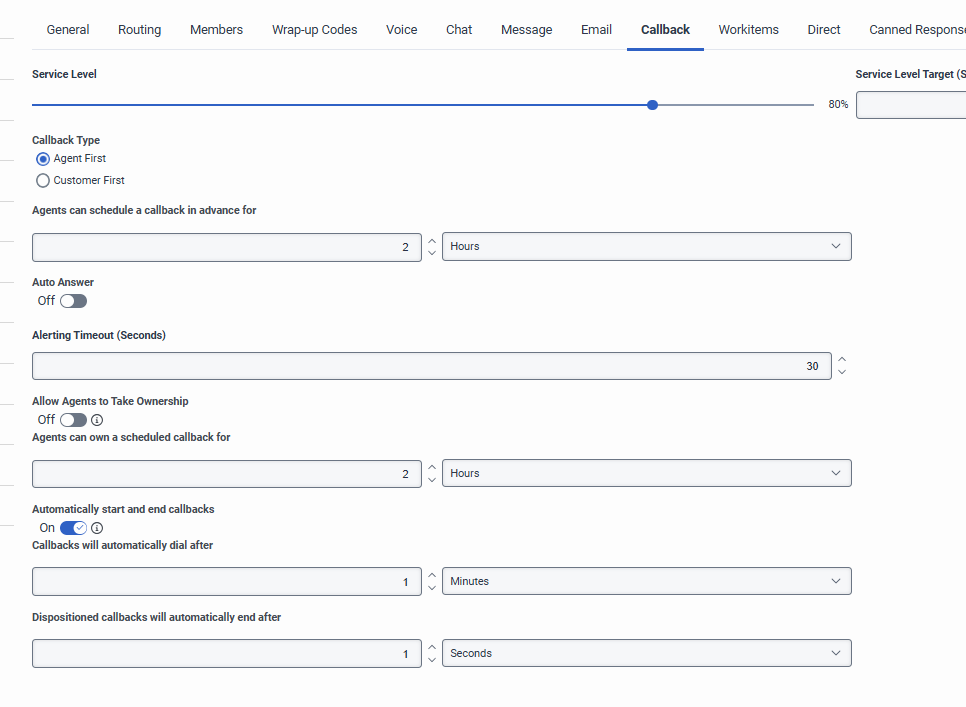Increase the Alerting Timeout seconds value

click(842, 360)
